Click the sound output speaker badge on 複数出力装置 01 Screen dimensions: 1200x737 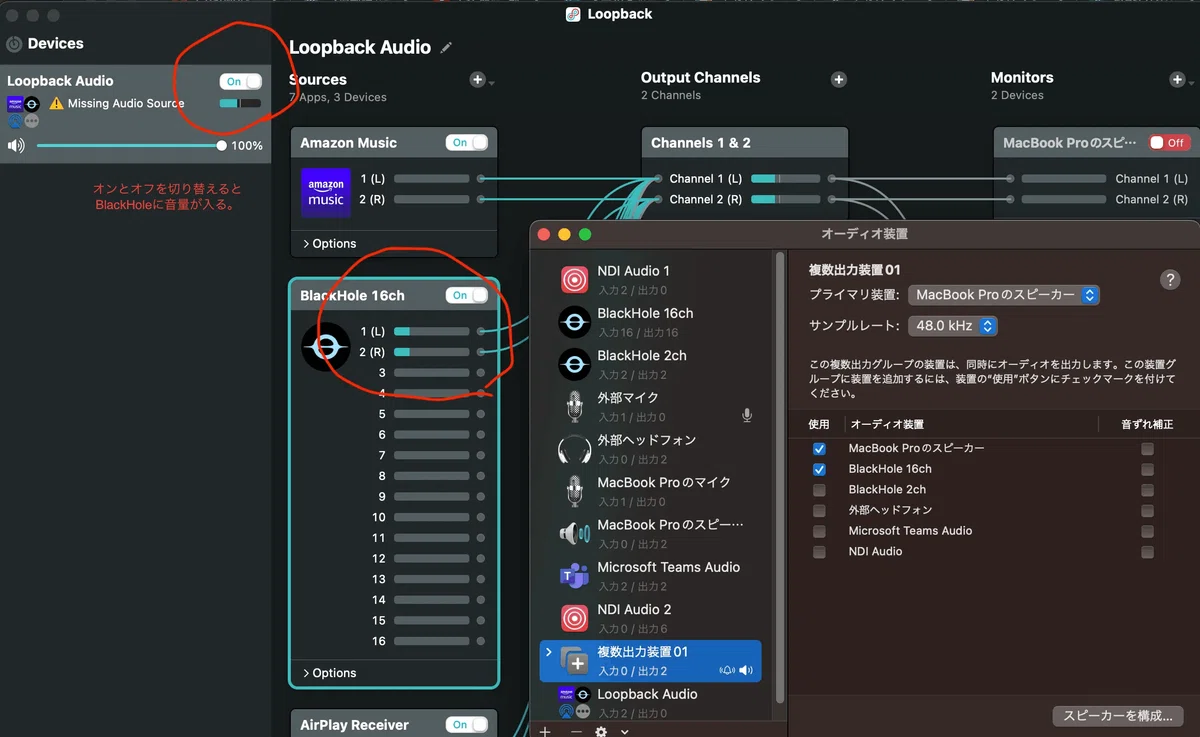(747, 670)
